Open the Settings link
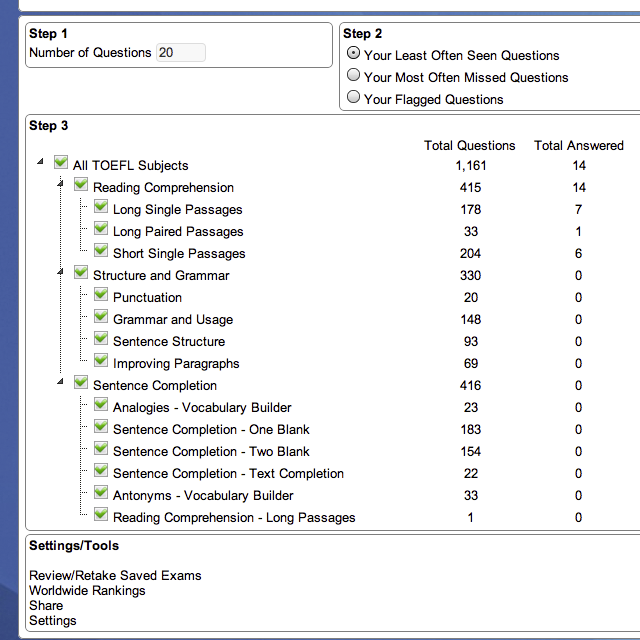 (53, 620)
